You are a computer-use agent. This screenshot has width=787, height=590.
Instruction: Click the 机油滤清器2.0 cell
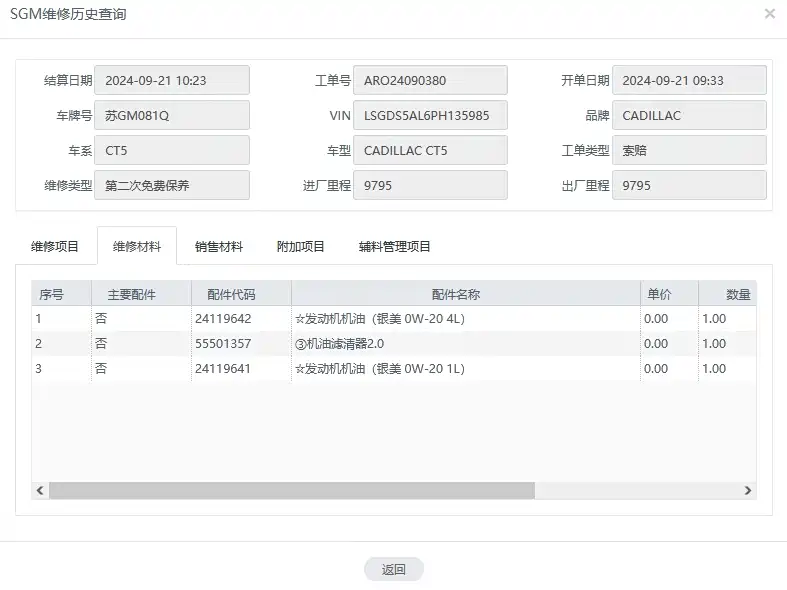click(x=466, y=344)
